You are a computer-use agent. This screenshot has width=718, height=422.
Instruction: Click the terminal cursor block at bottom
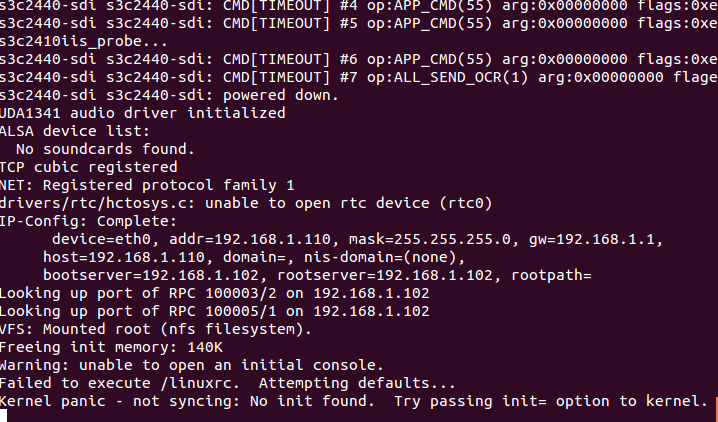(4, 417)
